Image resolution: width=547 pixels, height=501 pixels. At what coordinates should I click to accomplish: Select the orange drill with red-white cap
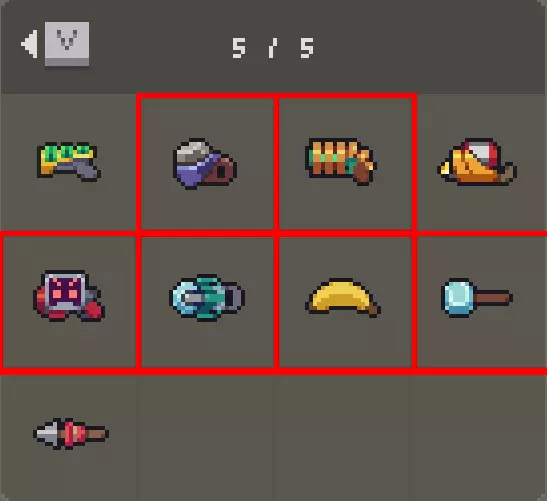477,162
